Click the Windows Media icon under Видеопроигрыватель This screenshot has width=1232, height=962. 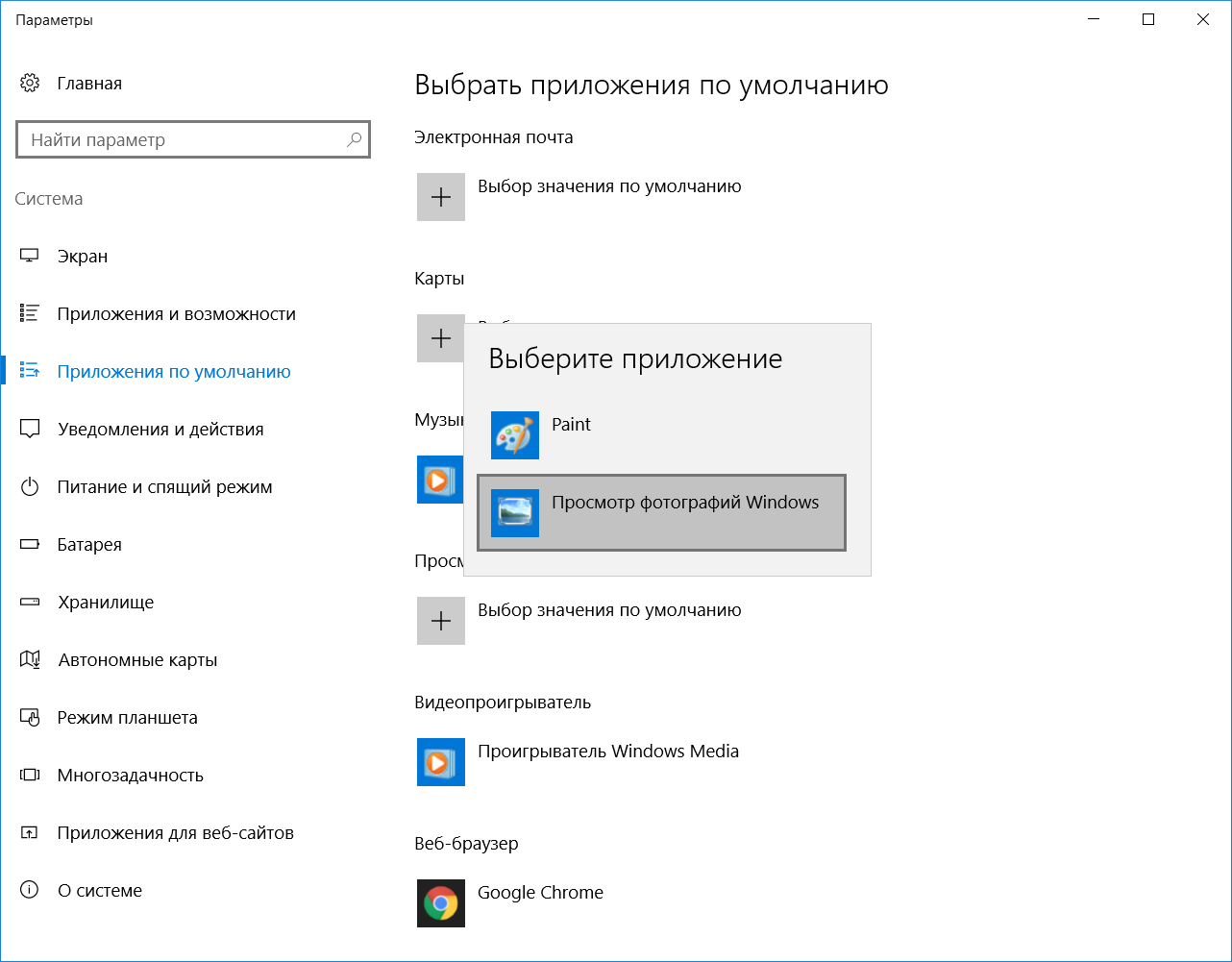(x=441, y=762)
